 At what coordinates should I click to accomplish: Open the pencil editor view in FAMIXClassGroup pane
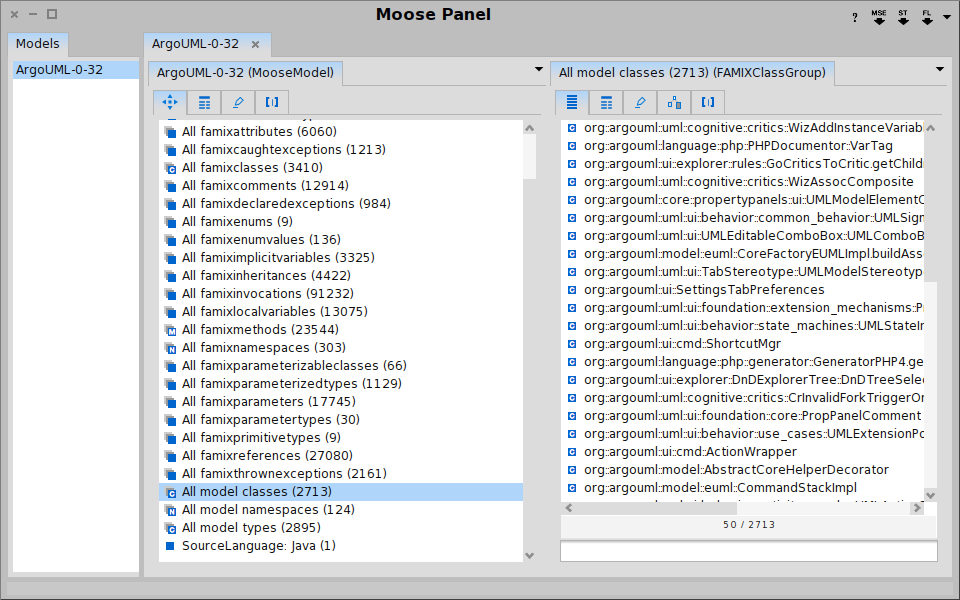[x=640, y=102]
